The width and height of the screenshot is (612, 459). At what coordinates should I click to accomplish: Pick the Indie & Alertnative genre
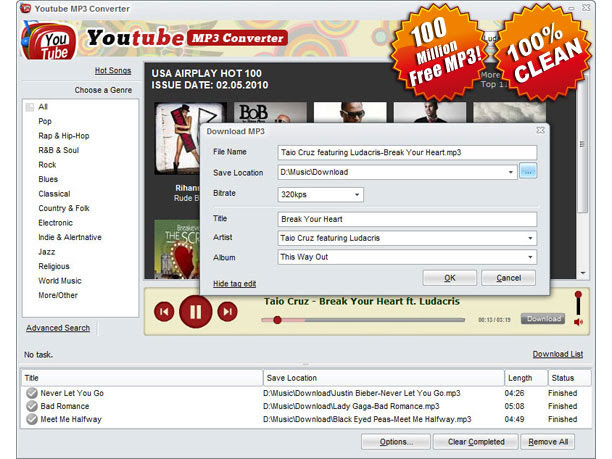(x=70, y=237)
